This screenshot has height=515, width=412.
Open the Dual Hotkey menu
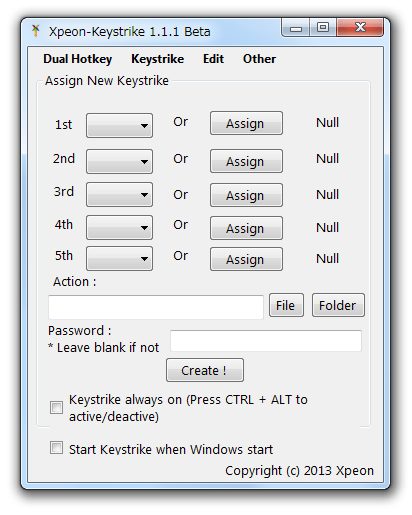(78, 59)
